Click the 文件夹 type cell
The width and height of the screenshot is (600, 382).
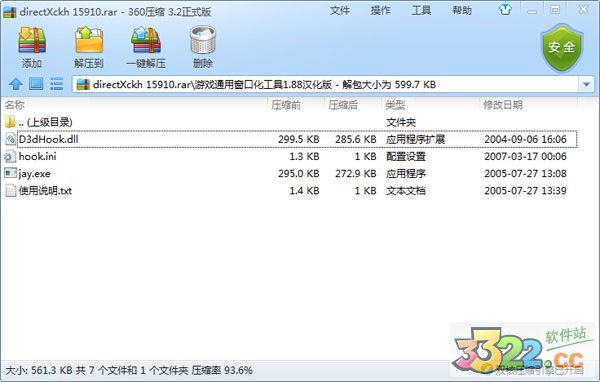coord(401,122)
